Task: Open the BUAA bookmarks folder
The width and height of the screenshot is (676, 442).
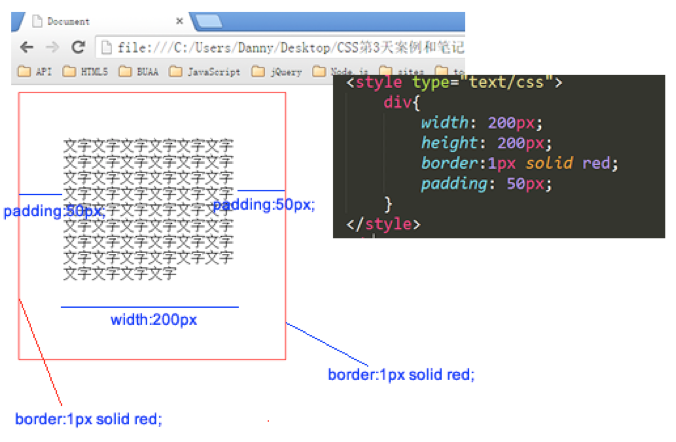Action: [x=139, y=71]
